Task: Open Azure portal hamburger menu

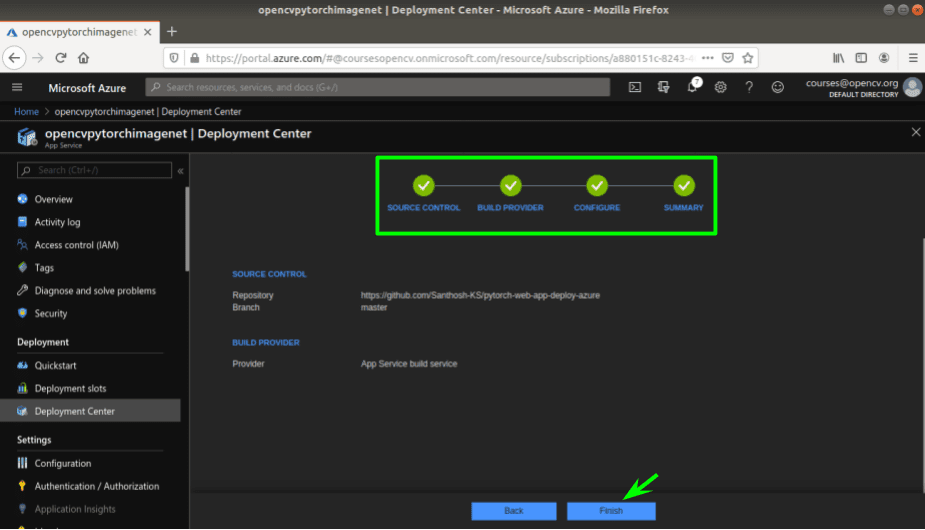Action: (x=17, y=87)
